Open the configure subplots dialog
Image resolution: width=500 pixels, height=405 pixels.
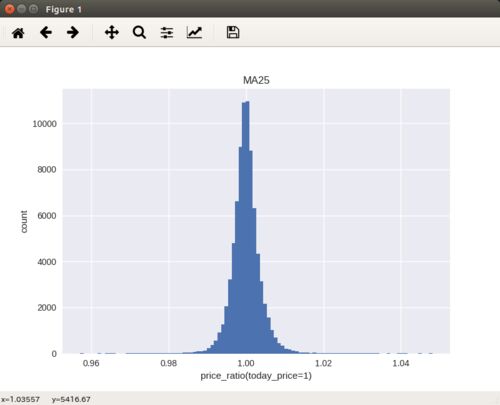point(167,33)
